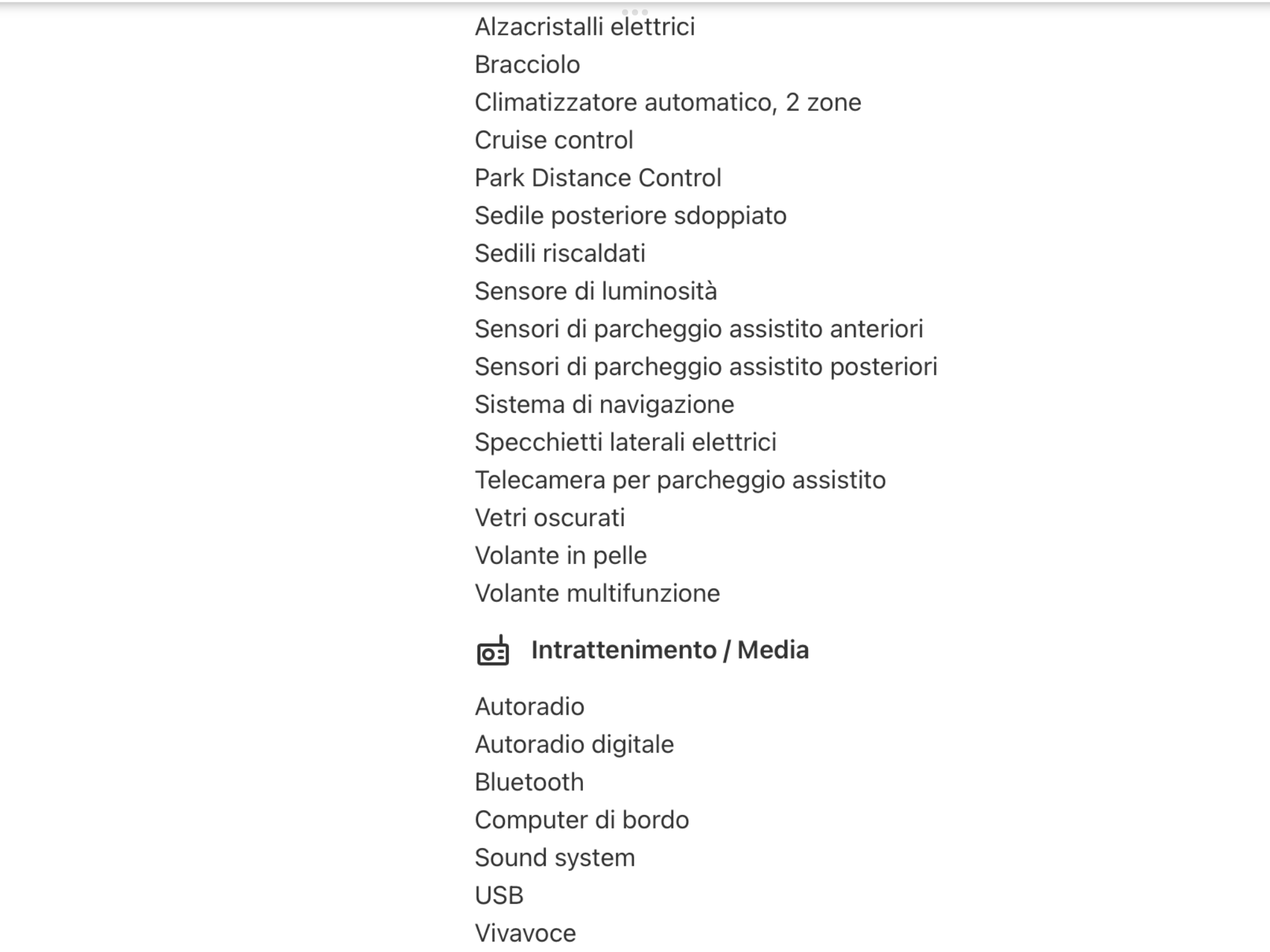Image resolution: width=1270 pixels, height=952 pixels.
Task: Click the Park Distance Control text
Action: coord(598,178)
